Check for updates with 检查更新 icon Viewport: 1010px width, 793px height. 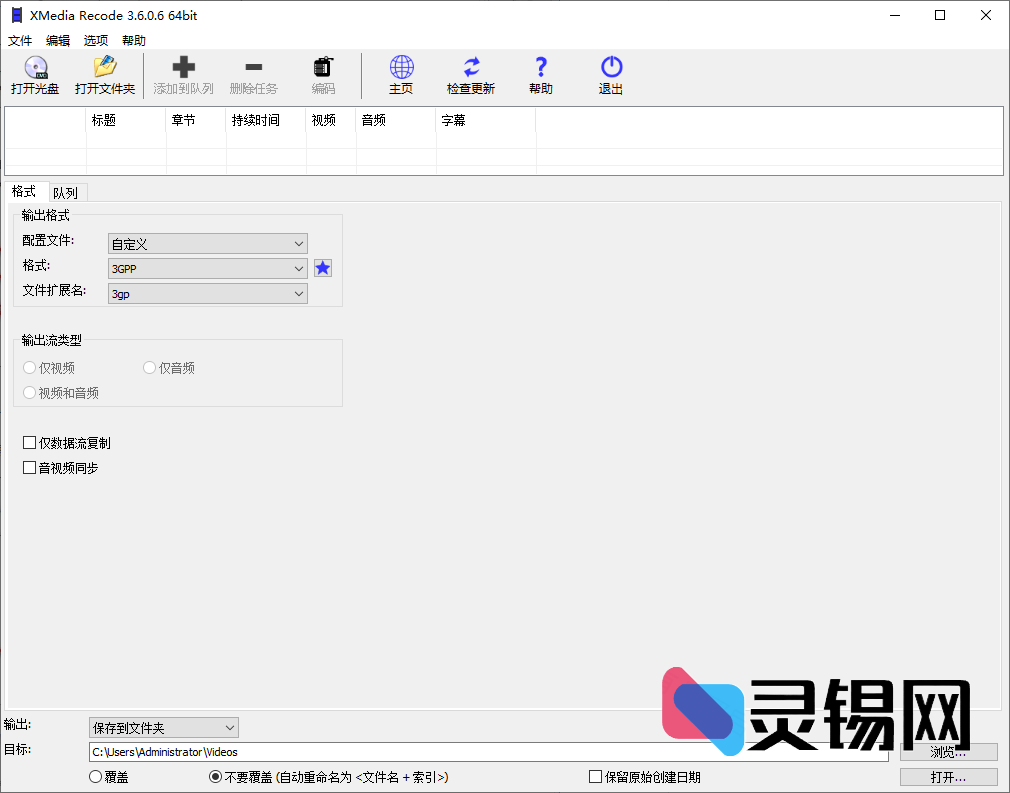470,75
